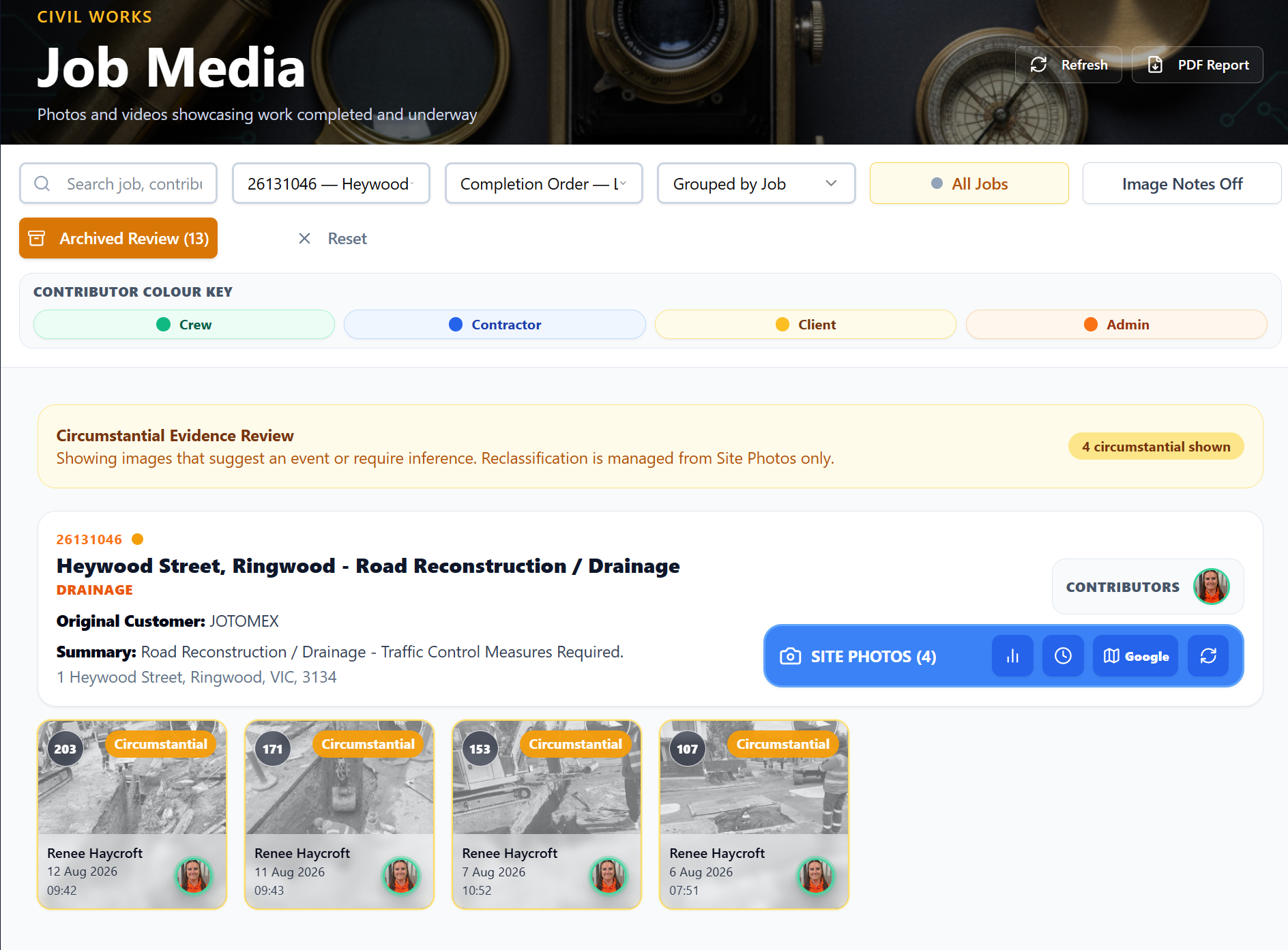Click Circumstantial tag on photo 153
Image resolution: width=1288 pixels, height=950 pixels.
tap(575, 744)
